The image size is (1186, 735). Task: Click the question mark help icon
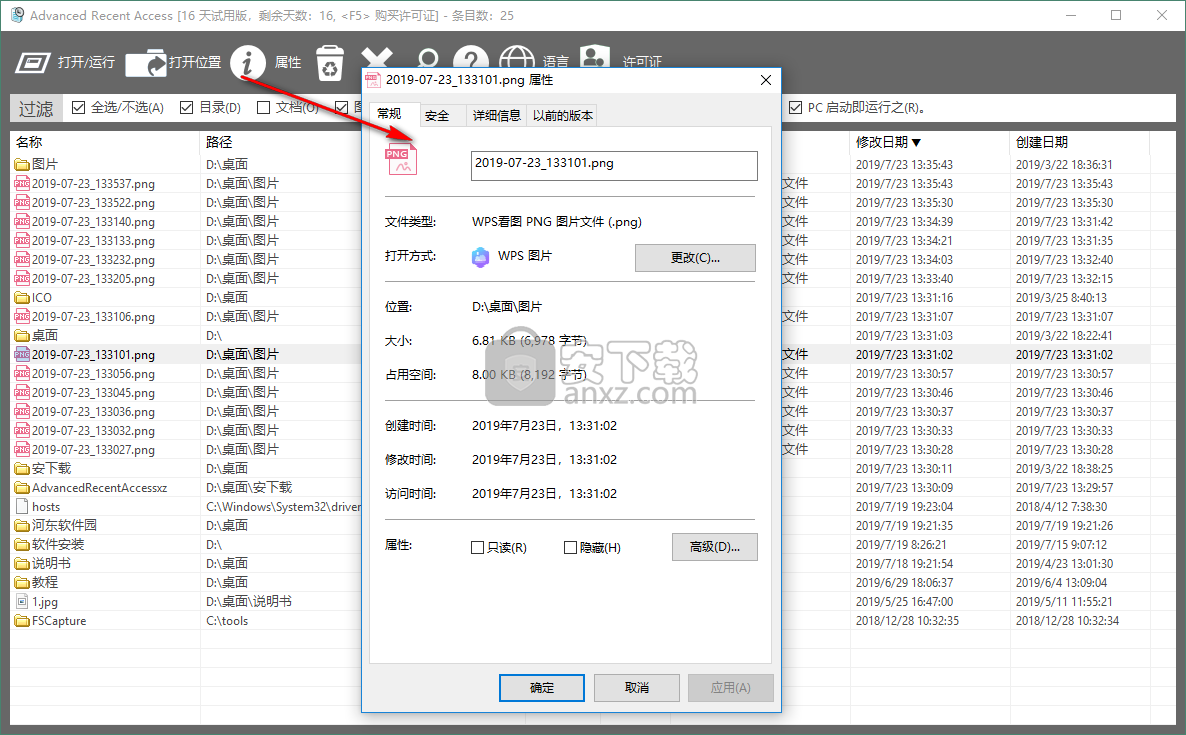pos(470,58)
